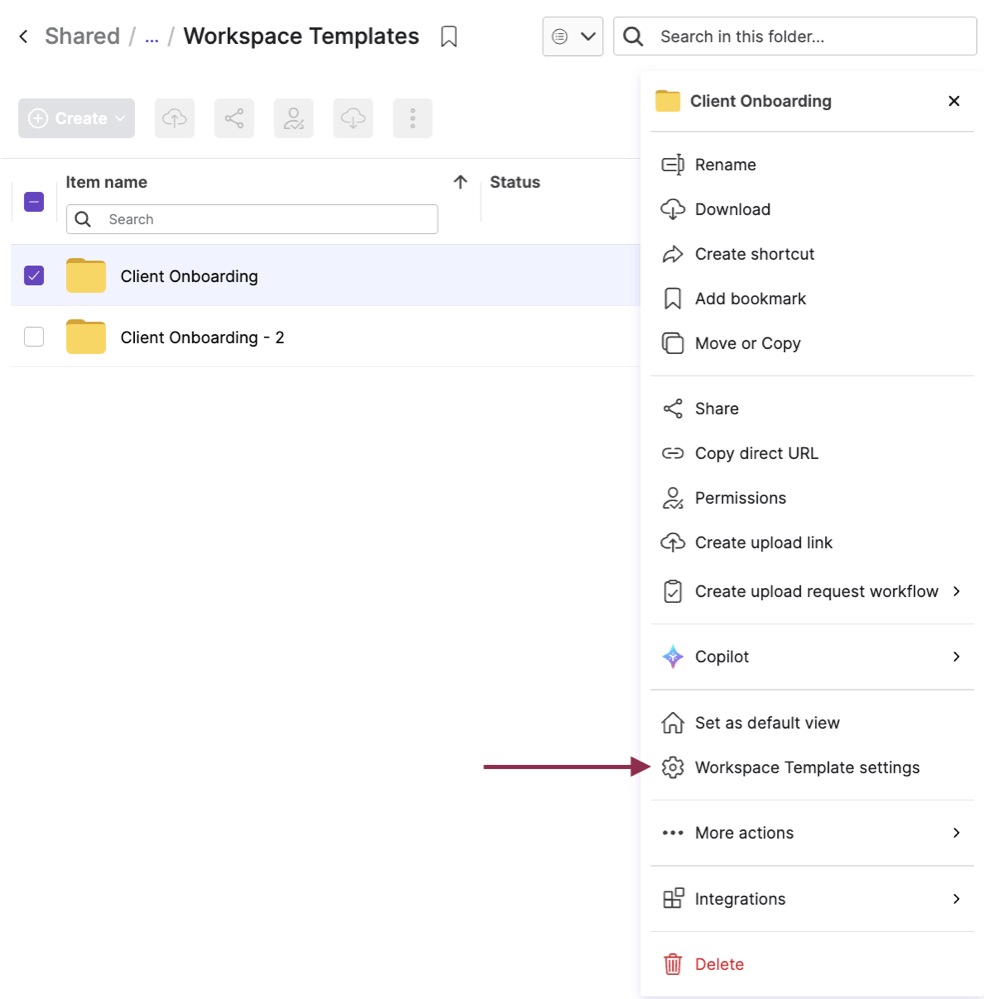Go back using the Shared breadcrumb link
This screenshot has width=984, height=999.
click(x=81, y=36)
